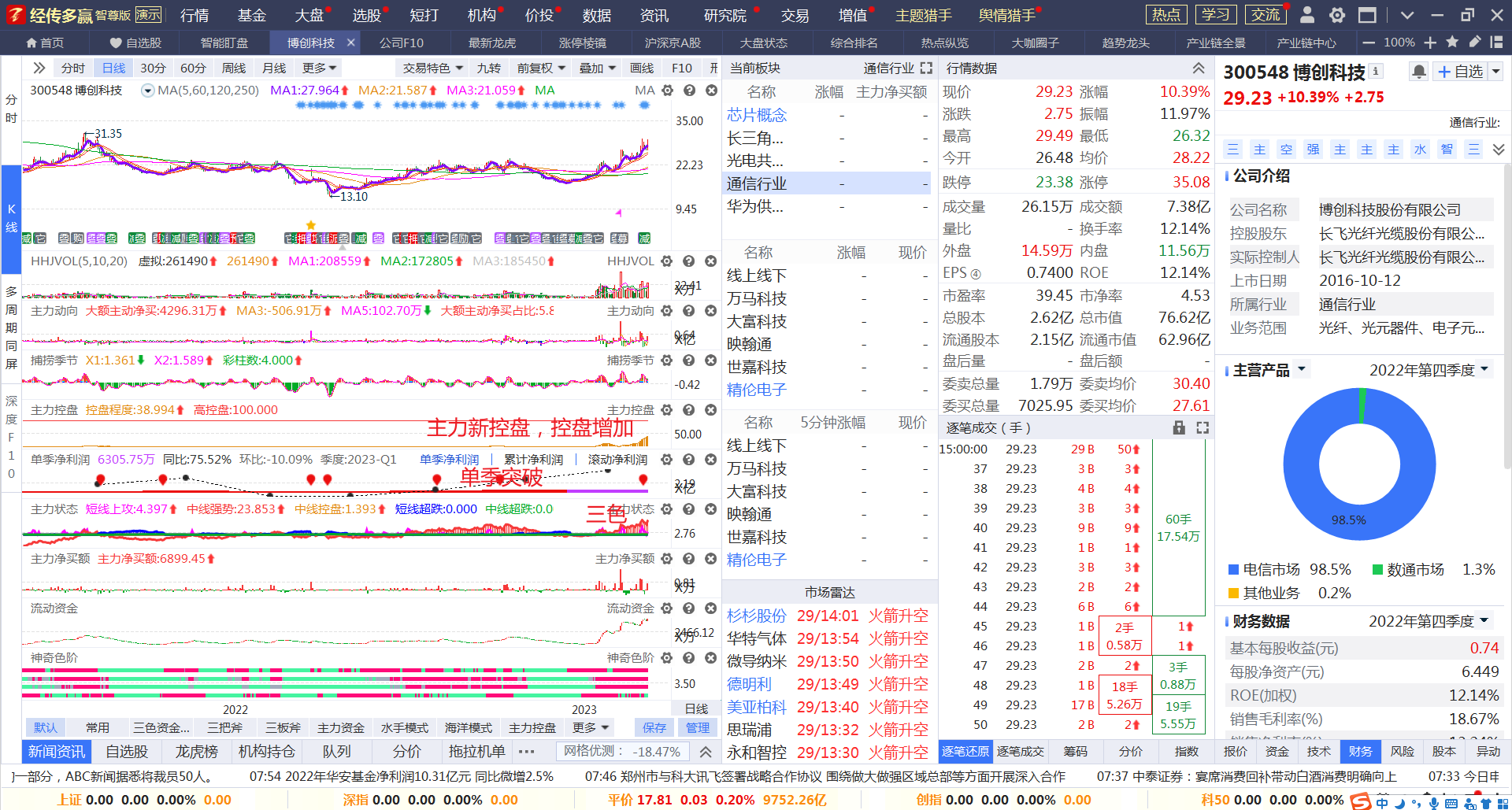Click 管理 template button
The width and height of the screenshot is (1512, 810).
pyautogui.click(x=698, y=727)
